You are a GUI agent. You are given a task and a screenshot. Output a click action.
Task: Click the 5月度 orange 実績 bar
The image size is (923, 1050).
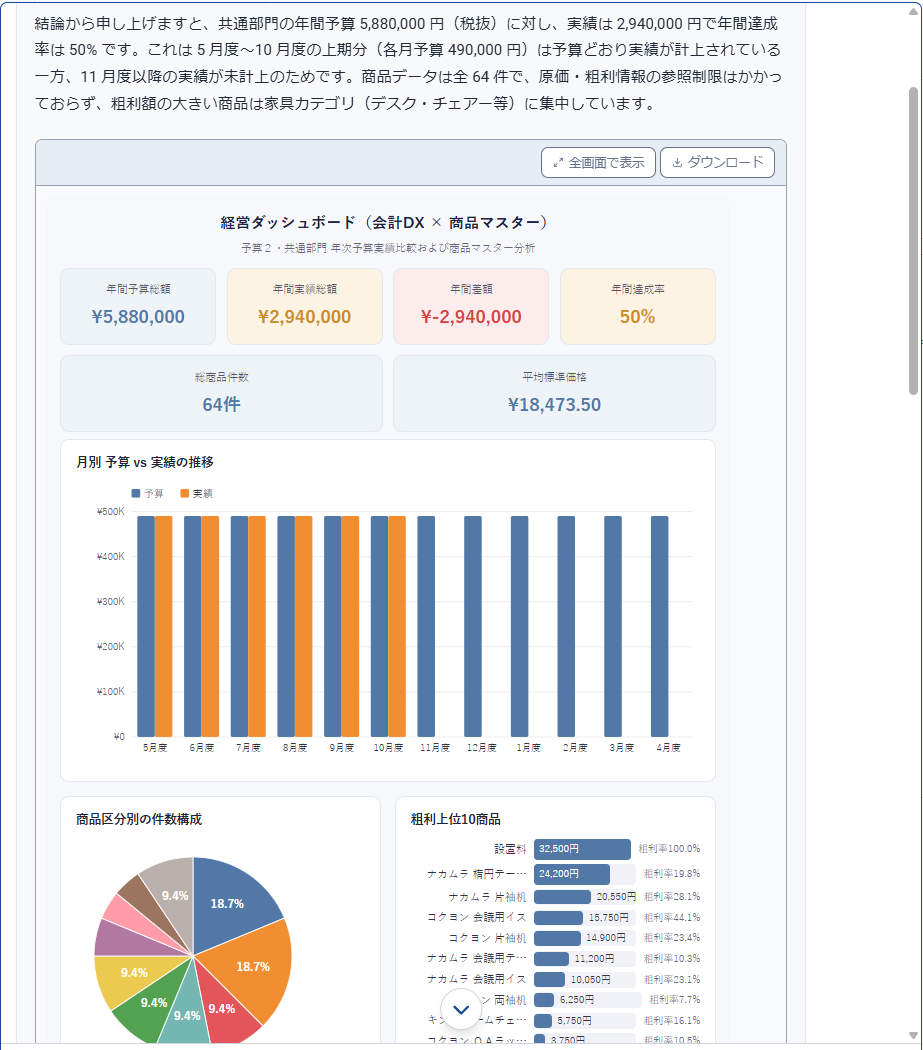[163, 626]
